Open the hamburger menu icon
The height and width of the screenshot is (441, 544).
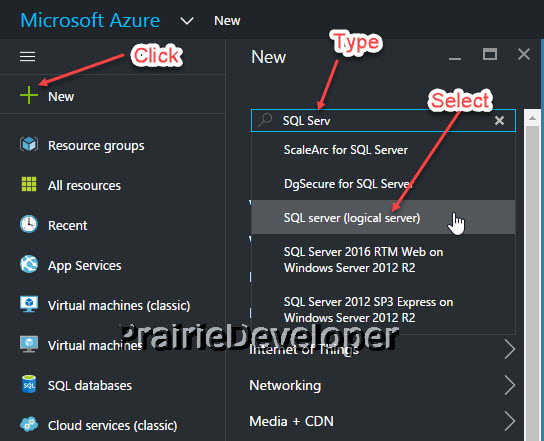27,56
